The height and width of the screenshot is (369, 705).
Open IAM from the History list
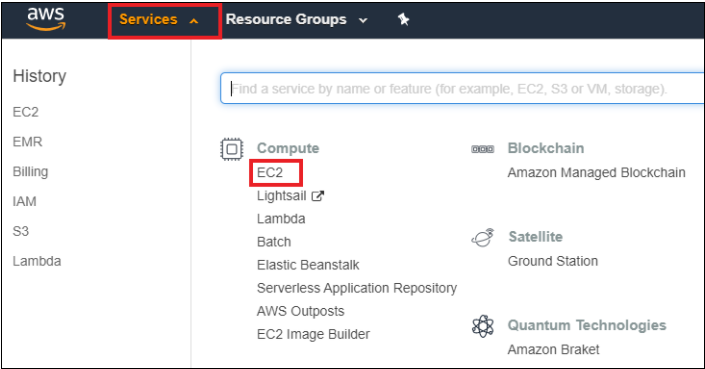coord(24,201)
